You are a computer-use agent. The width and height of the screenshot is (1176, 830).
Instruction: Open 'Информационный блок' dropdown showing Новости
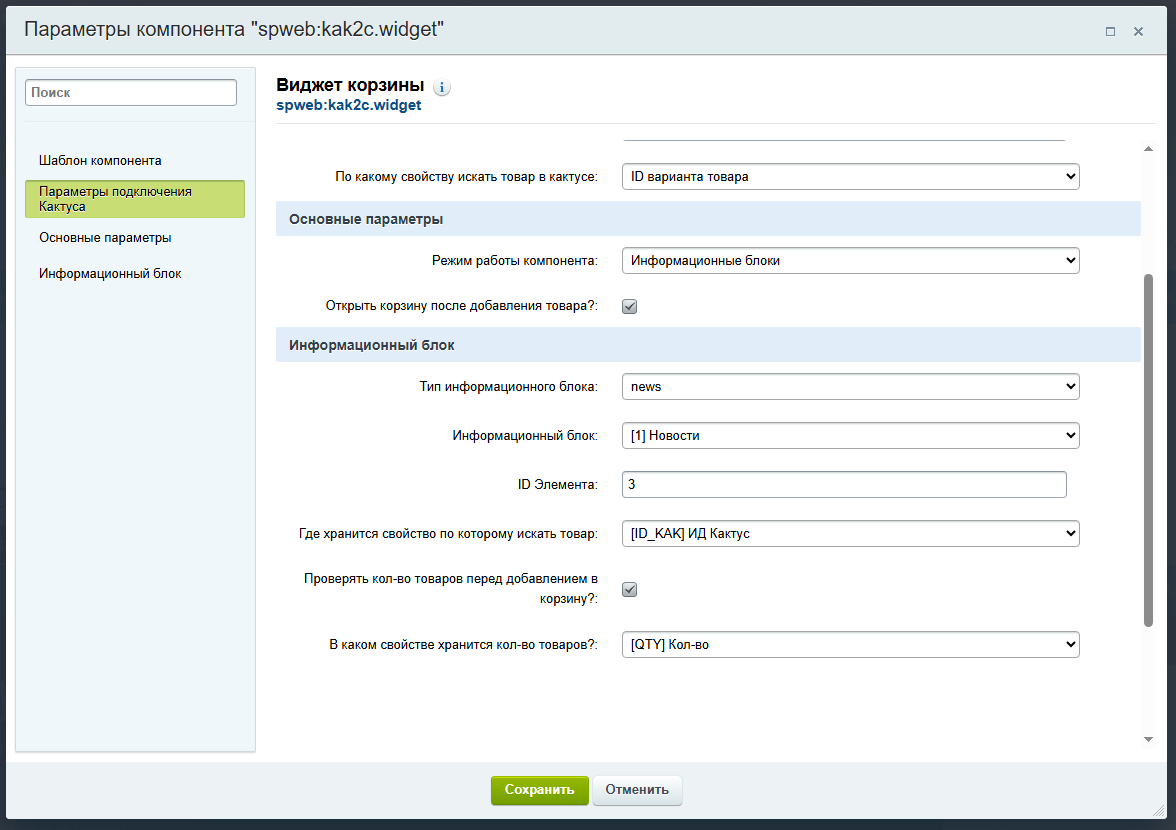tap(850, 436)
